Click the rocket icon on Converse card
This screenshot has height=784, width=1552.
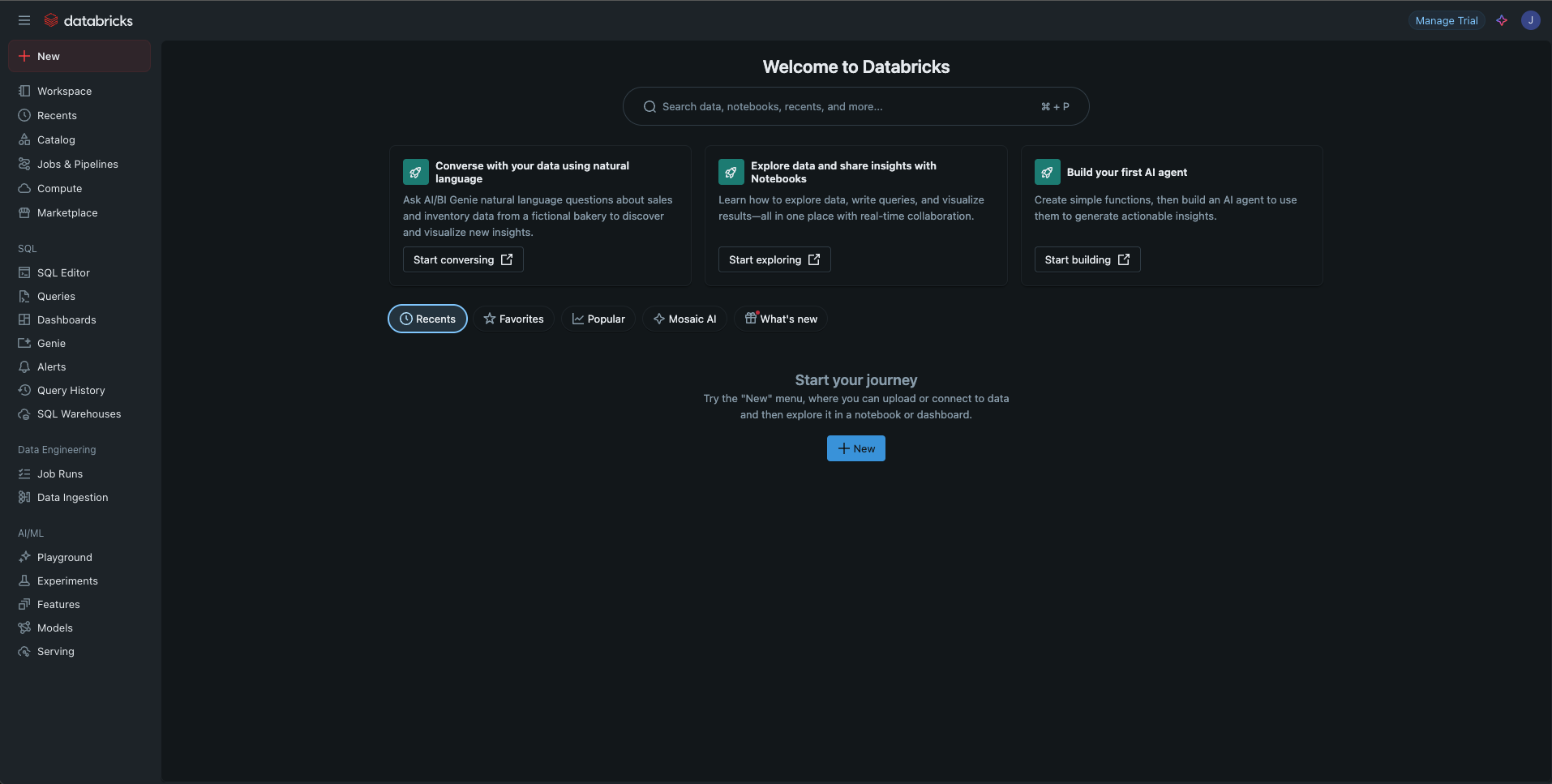point(416,172)
